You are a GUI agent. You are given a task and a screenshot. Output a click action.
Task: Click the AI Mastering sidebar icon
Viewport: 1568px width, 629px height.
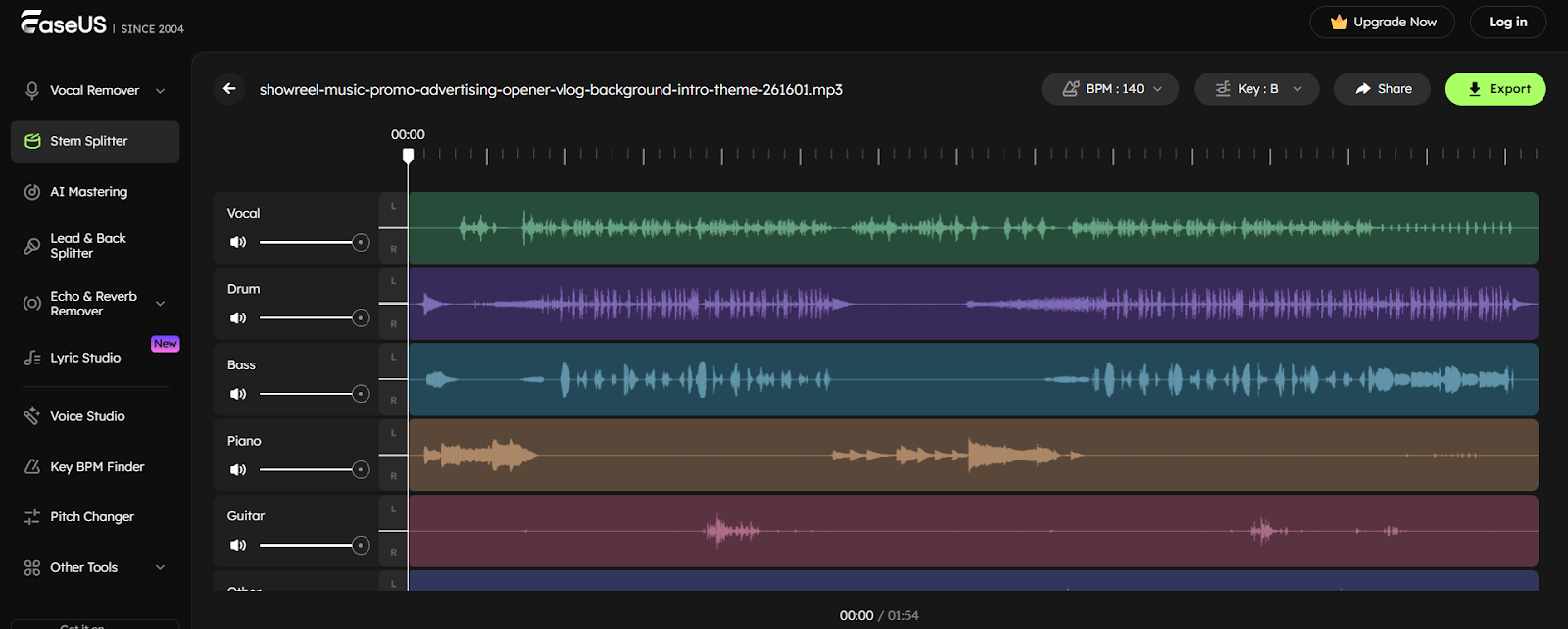coord(32,192)
